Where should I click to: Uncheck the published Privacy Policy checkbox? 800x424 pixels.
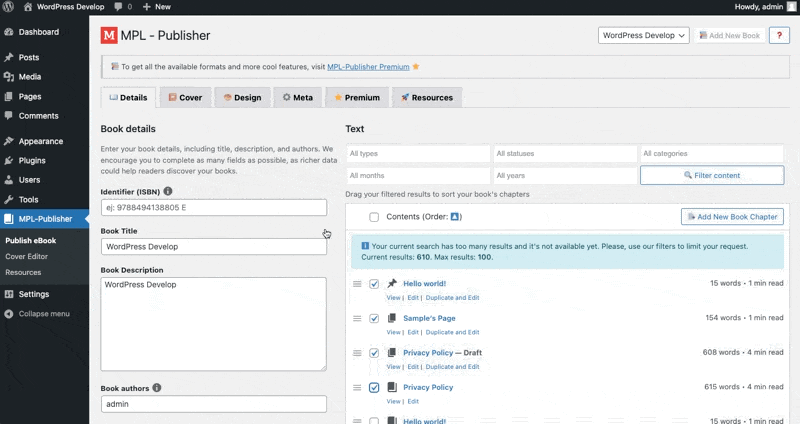[x=374, y=388]
